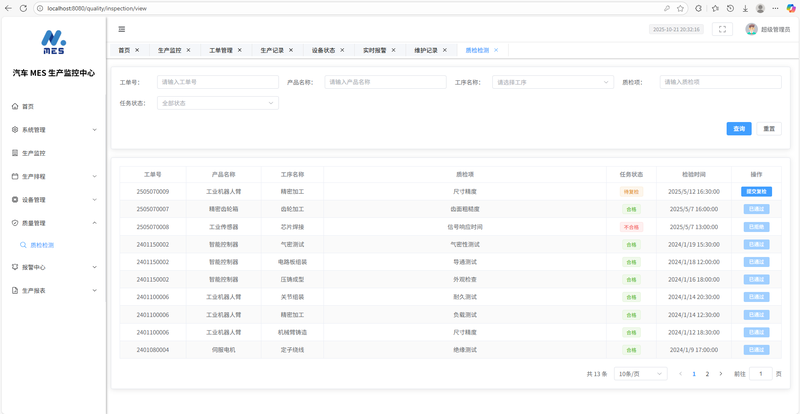Image resolution: width=800 pixels, height=414 pixels.
Task: Switch to the 工单管理 tab
Action: coord(220,50)
